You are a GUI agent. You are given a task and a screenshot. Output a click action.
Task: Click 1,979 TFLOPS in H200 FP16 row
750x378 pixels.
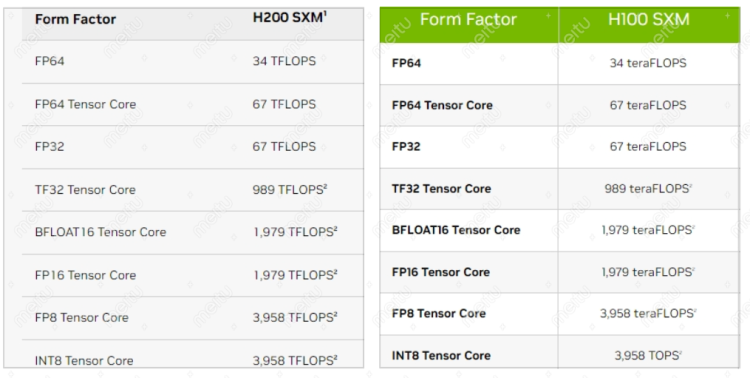tap(296, 275)
